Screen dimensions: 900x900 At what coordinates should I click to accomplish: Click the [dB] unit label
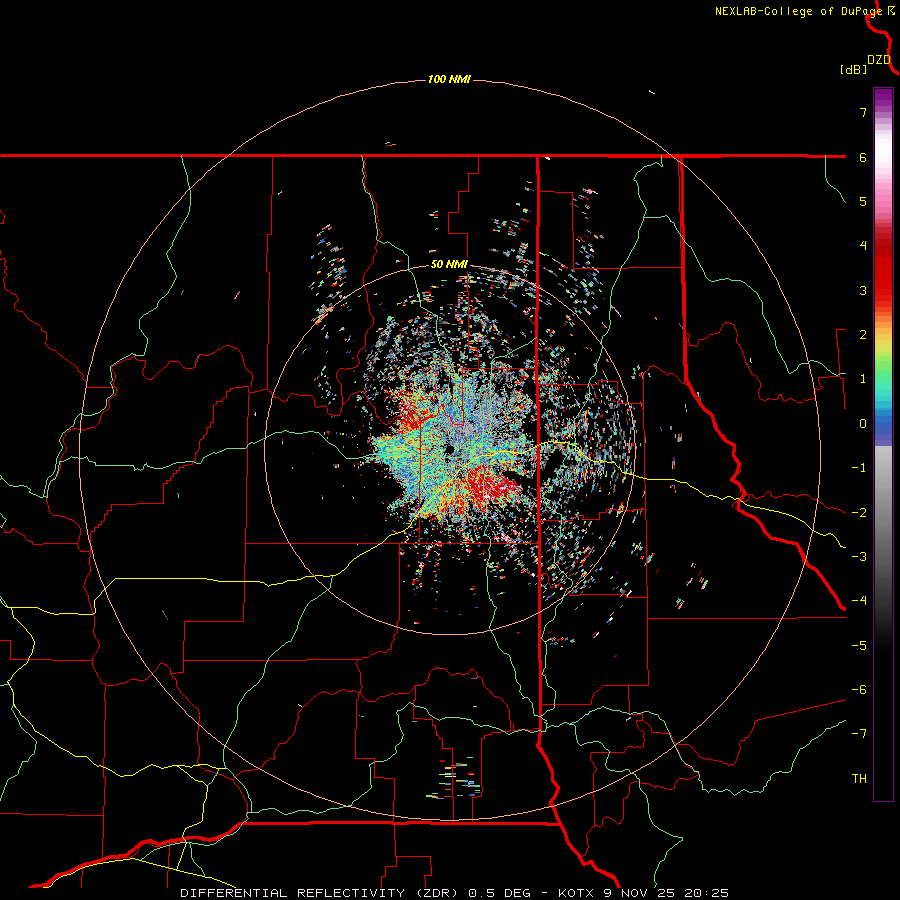(854, 69)
